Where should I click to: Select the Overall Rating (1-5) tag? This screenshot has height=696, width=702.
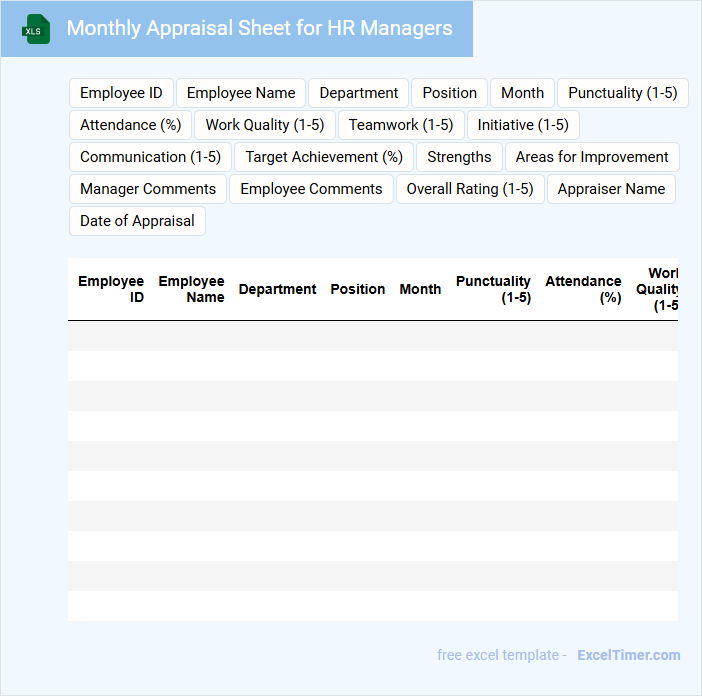pyautogui.click(x=470, y=189)
